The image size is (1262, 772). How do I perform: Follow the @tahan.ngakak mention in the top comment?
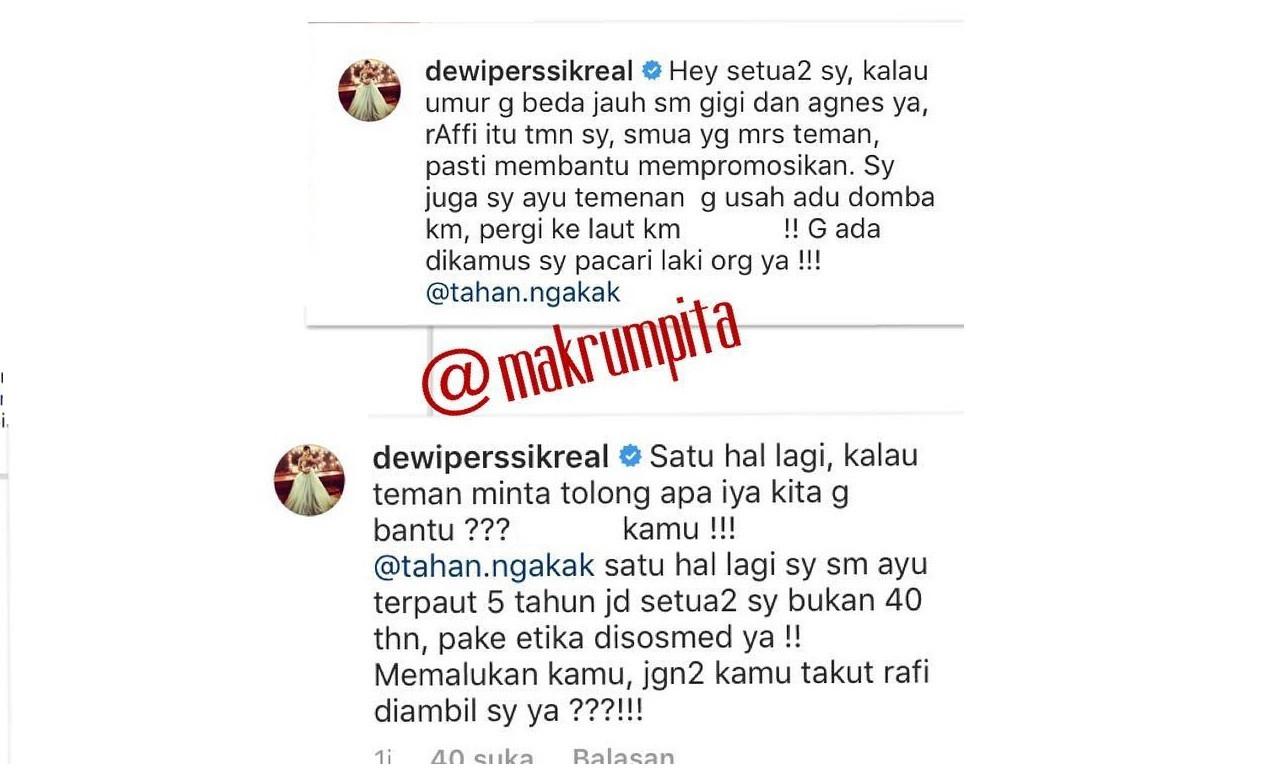pyautogui.click(x=523, y=293)
